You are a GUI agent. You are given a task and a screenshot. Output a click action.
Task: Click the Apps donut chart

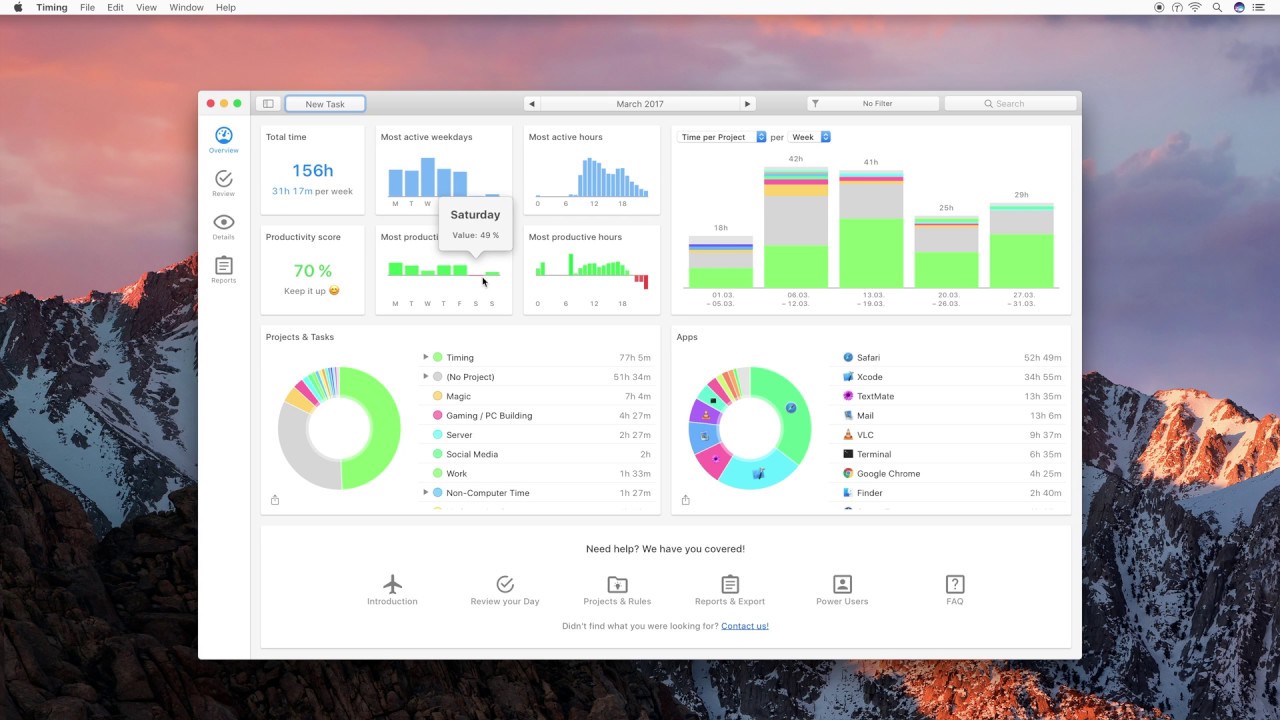coord(750,428)
